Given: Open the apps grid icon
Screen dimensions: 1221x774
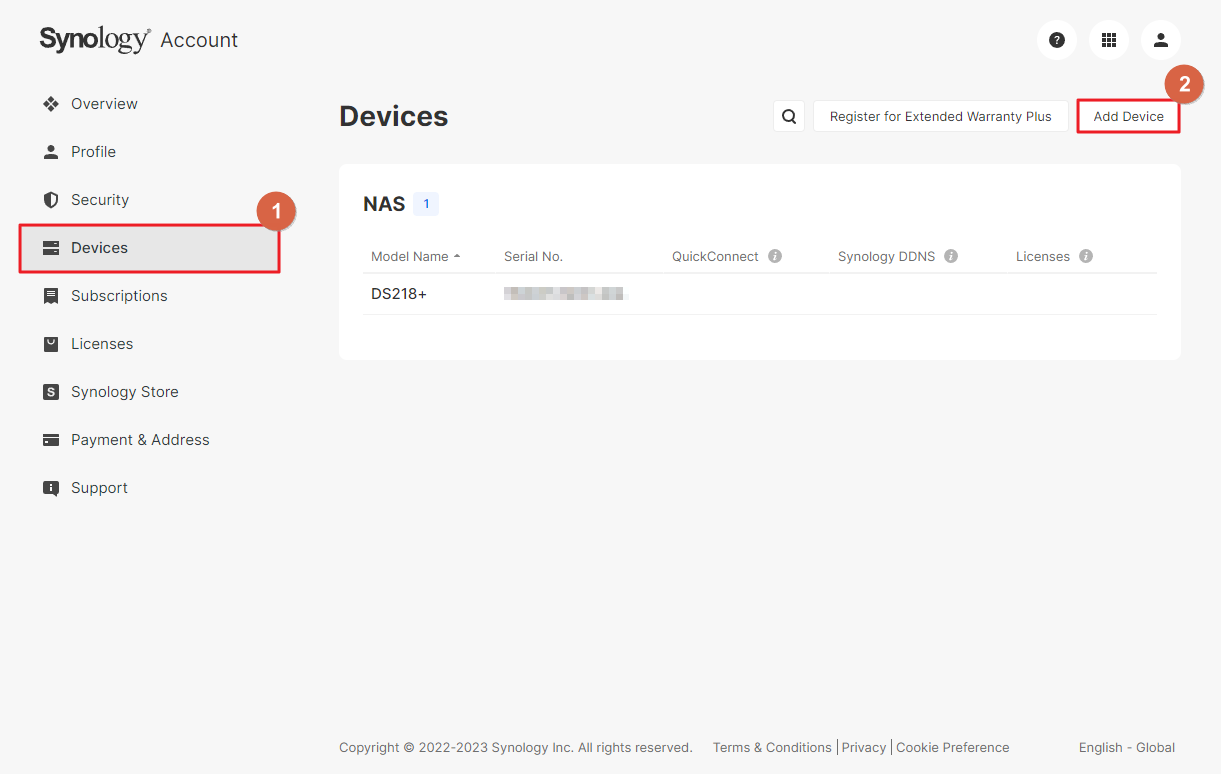Looking at the screenshot, I should pos(1109,40).
